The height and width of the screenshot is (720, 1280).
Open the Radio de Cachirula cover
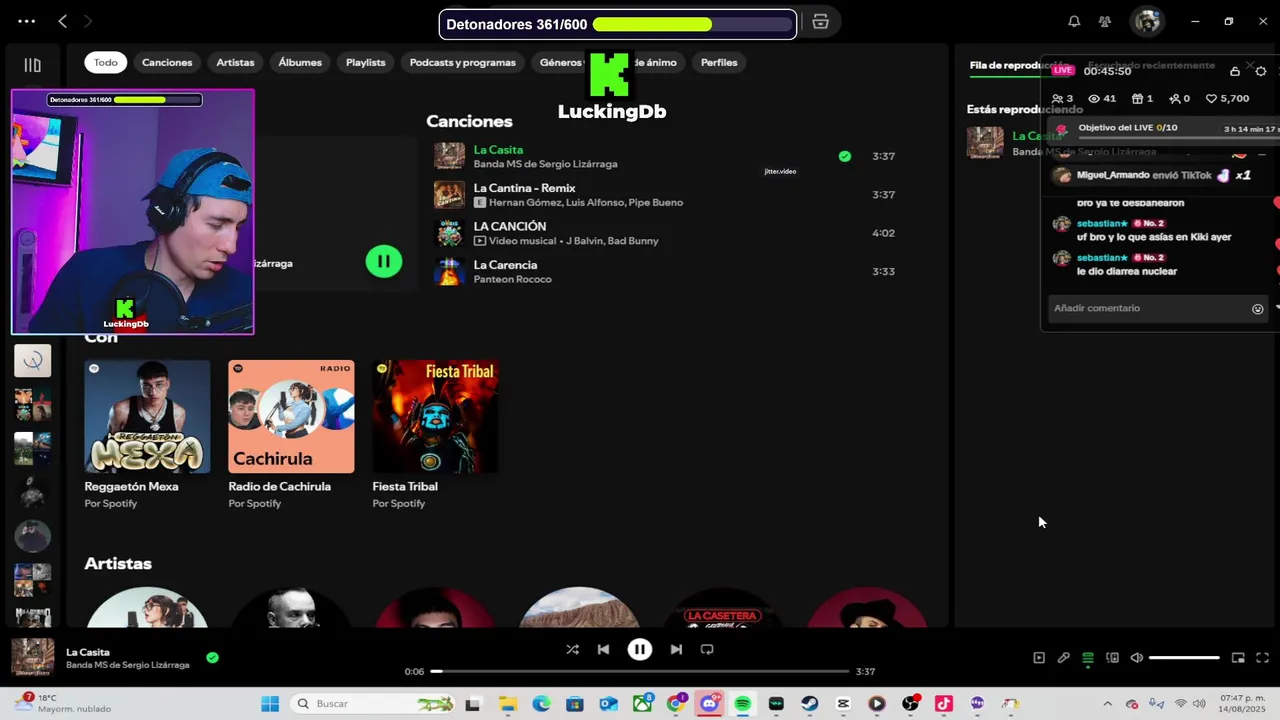(291, 416)
